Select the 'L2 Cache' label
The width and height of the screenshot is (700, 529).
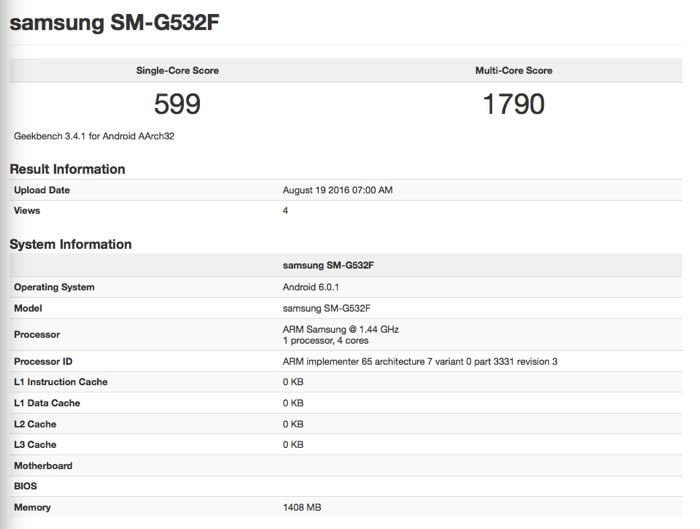point(35,424)
